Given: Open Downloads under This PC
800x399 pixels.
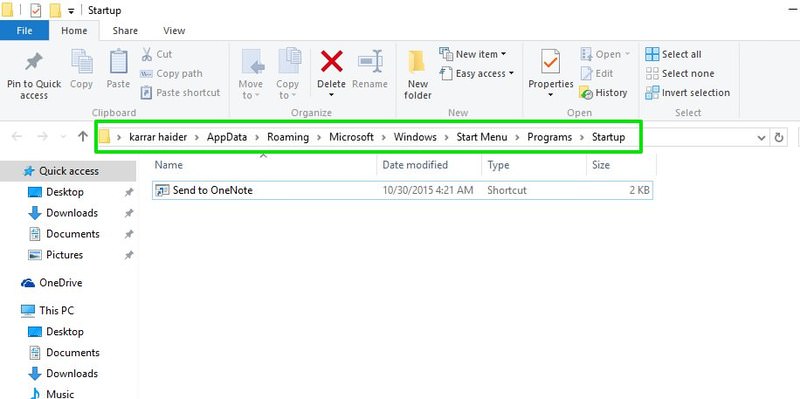Looking at the screenshot, I should [71, 373].
